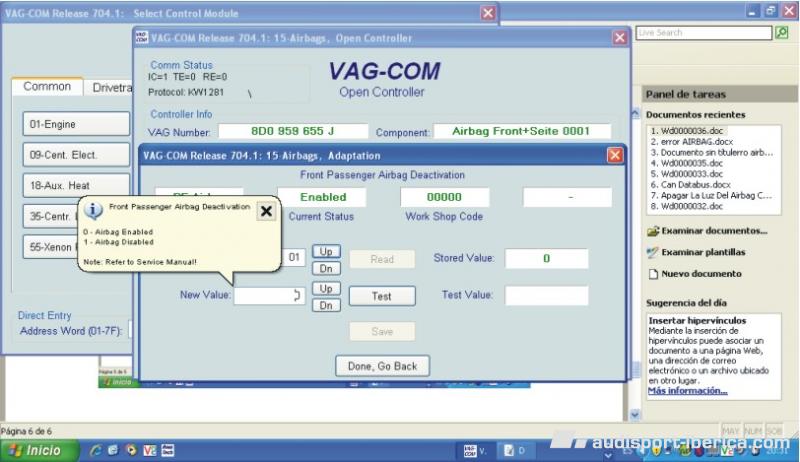Click the Nuevo documento link

702,274
